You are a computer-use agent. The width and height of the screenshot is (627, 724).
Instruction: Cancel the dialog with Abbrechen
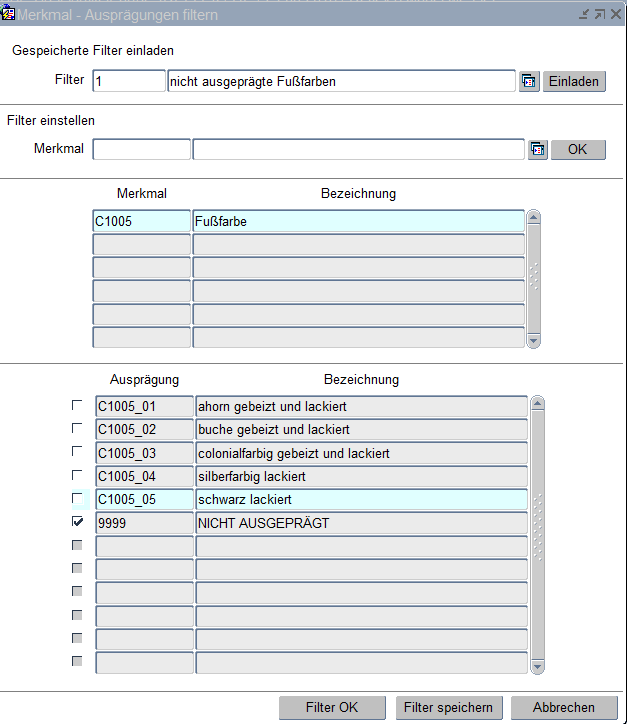(563, 707)
